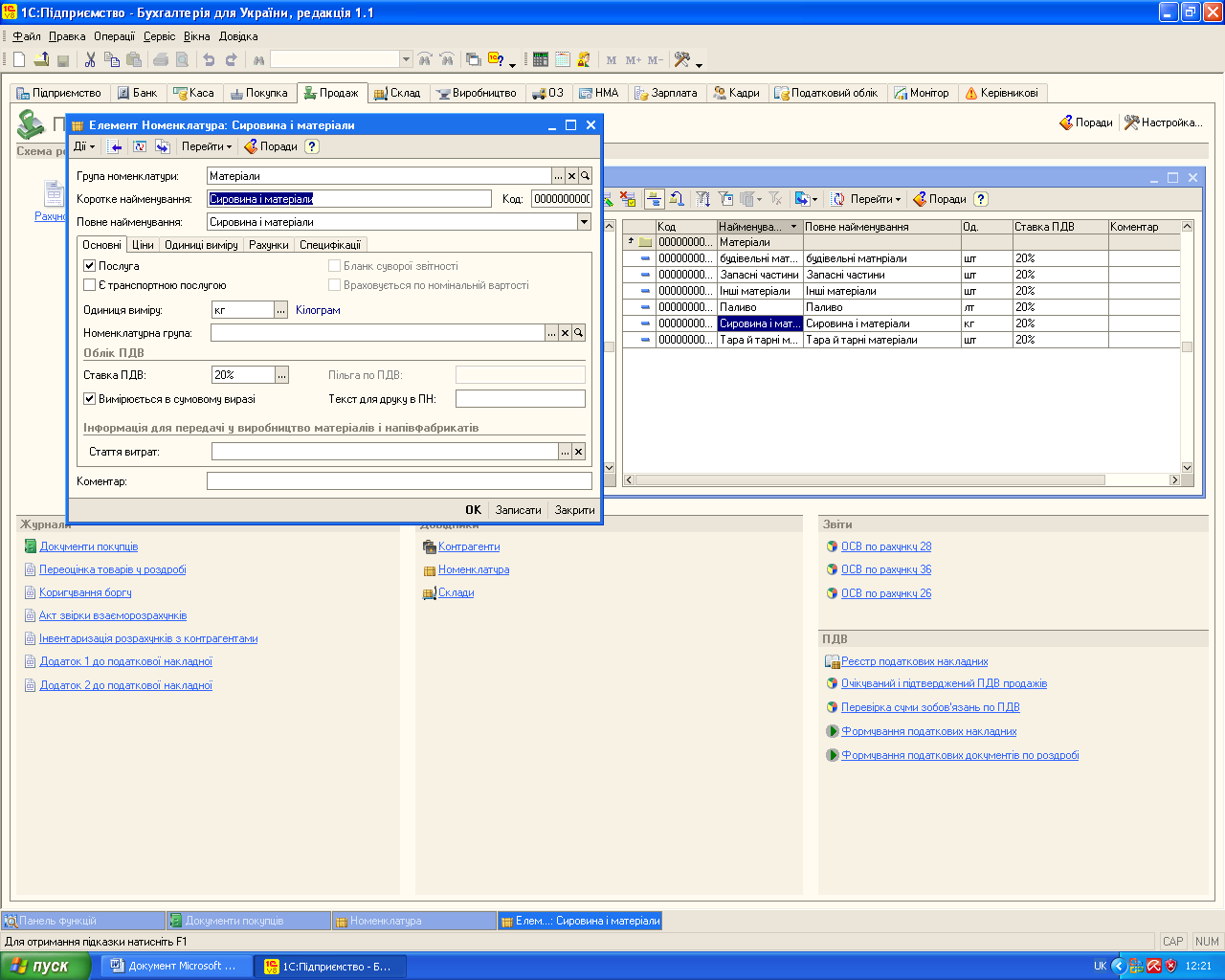Open print preview icon
1225x980 pixels.
click(182, 59)
